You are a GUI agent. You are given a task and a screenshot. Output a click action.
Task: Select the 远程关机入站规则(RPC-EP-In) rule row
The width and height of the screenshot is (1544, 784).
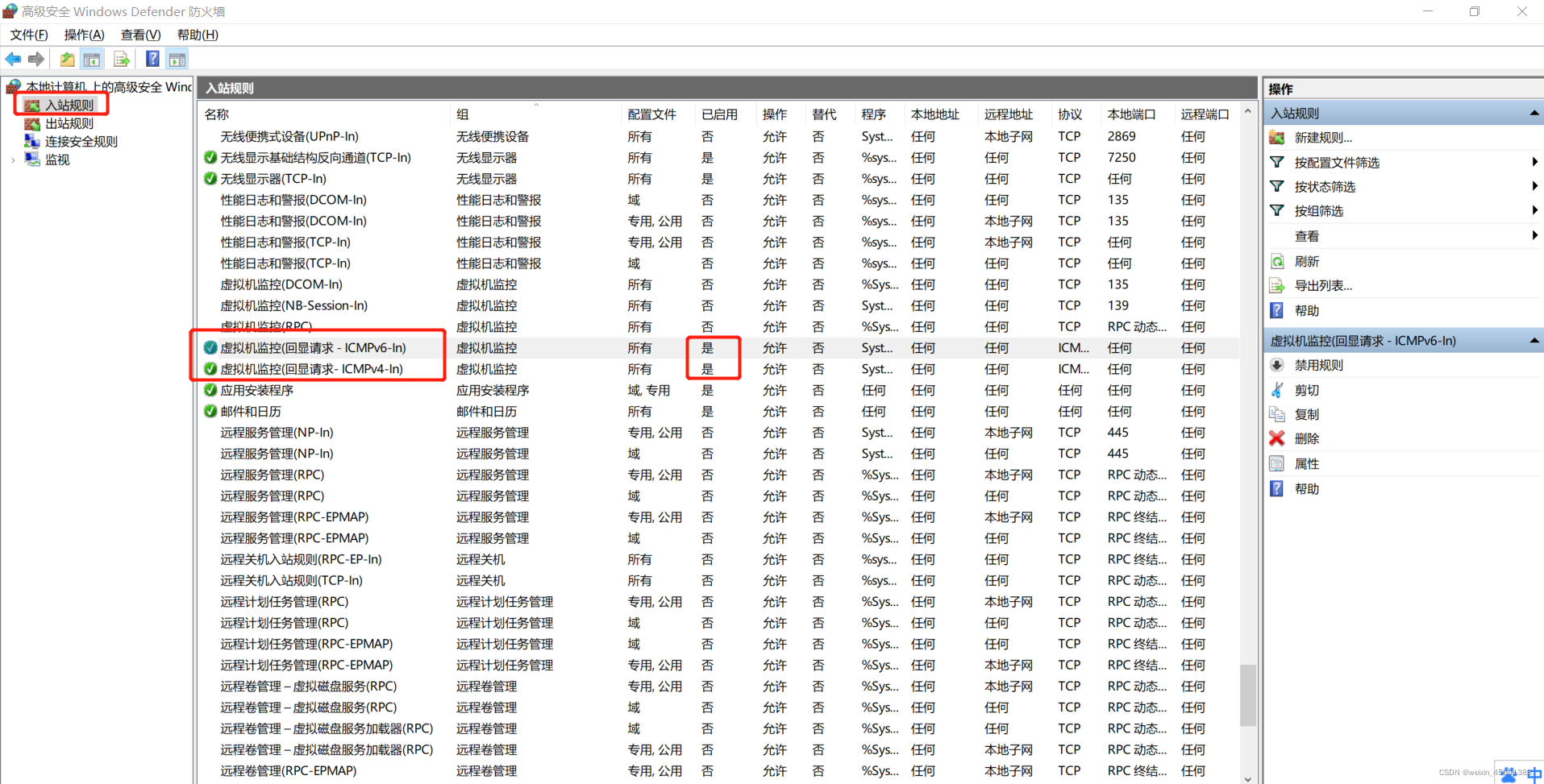click(718, 559)
